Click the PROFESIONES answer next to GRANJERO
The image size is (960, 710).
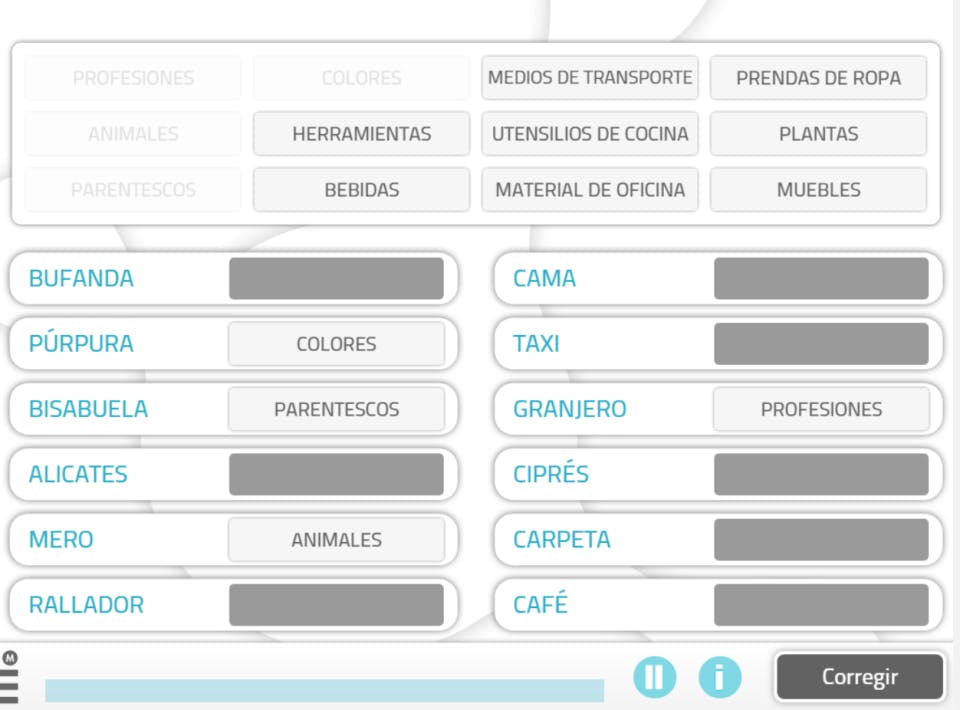click(x=821, y=409)
